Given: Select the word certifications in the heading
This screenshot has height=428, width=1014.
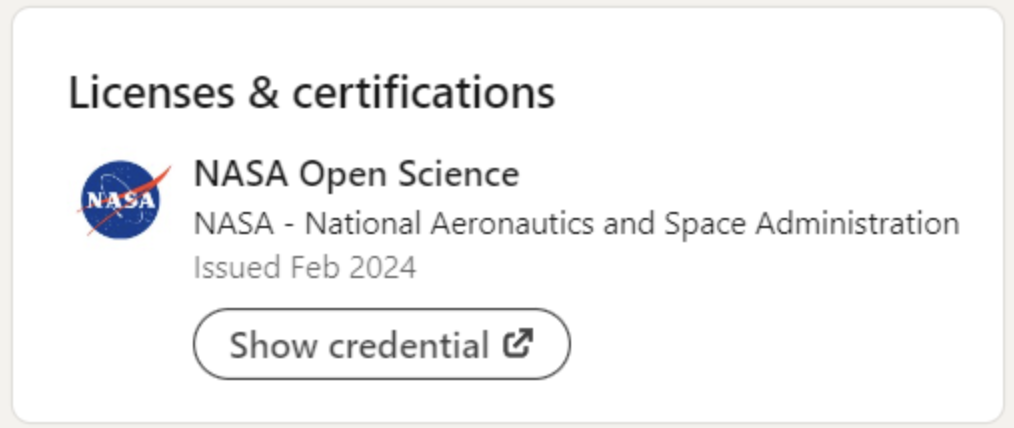Looking at the screenshot, I should (423, 93).
